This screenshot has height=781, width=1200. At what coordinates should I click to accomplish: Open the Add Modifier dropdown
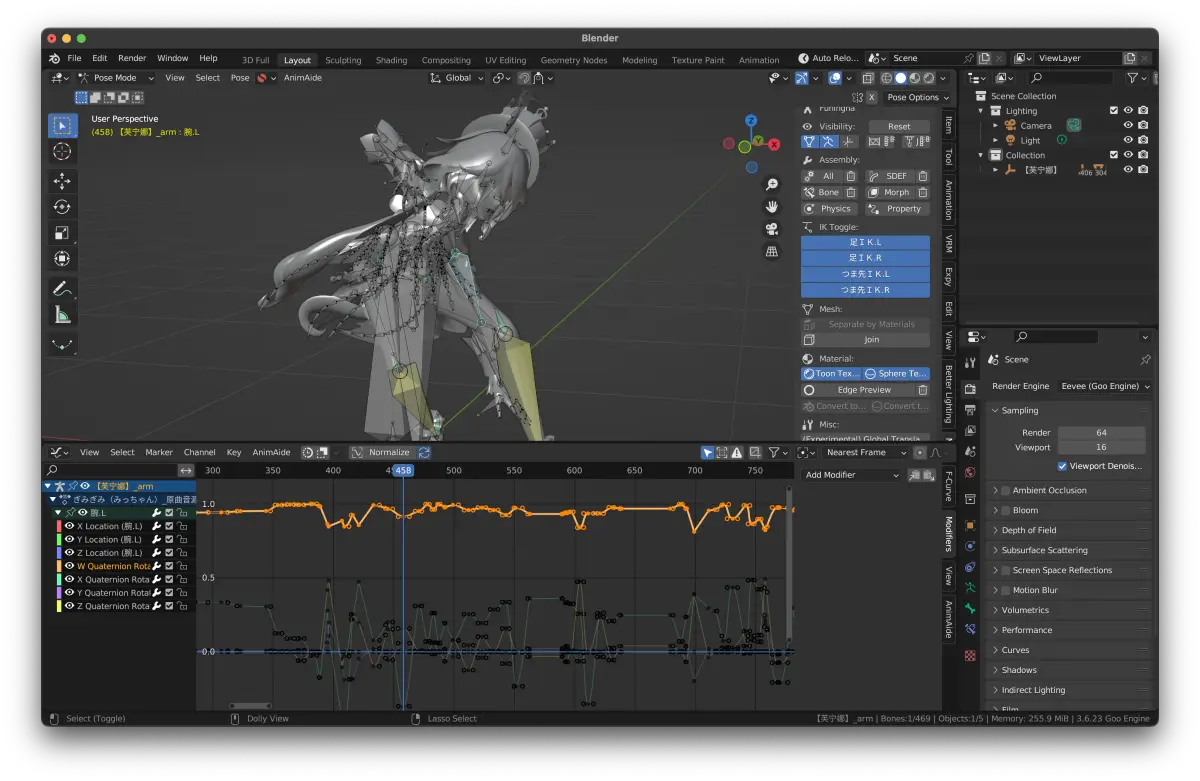click(852, 475)
